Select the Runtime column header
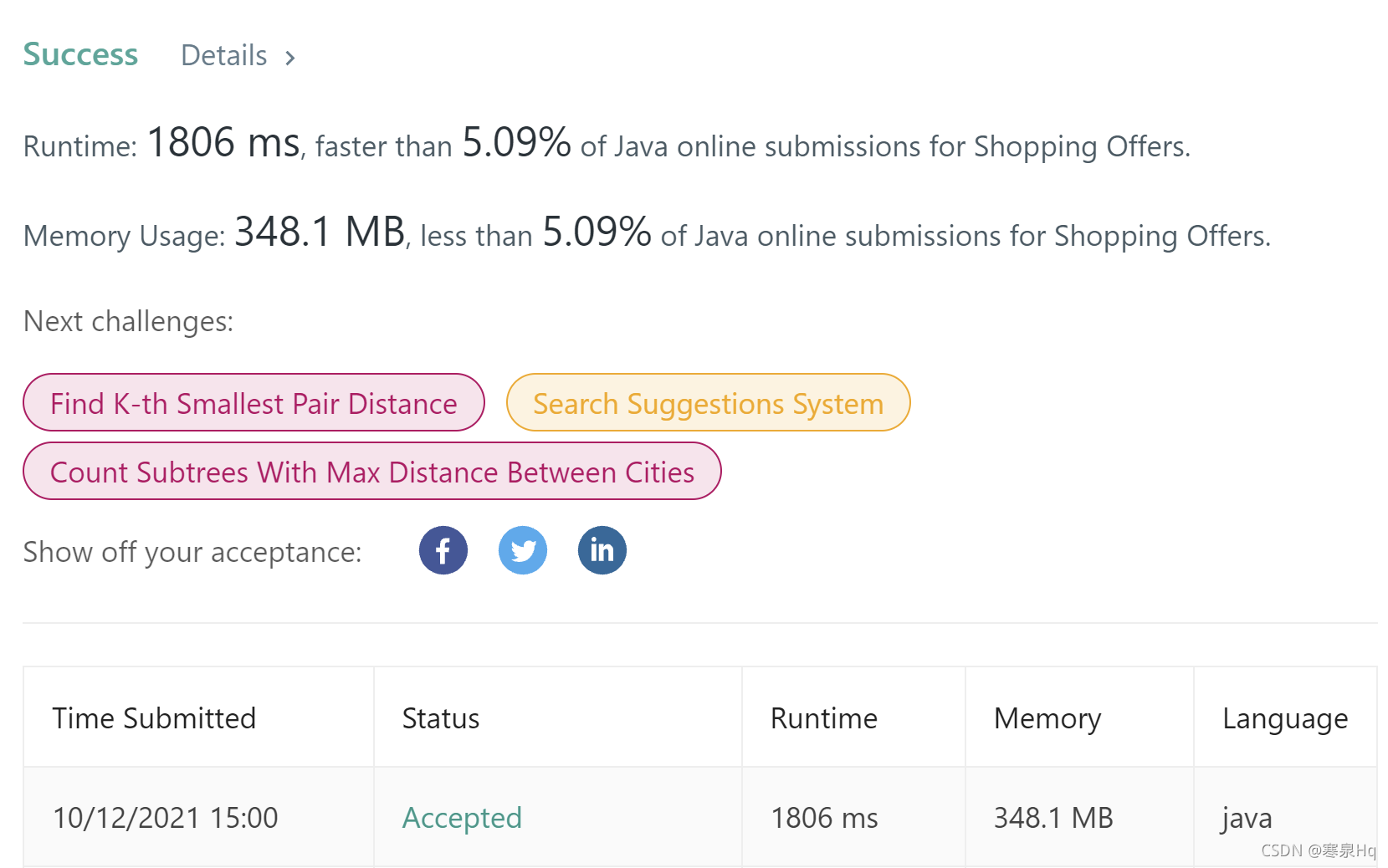This screenshot has height=868, width=1388. point(824,717)
